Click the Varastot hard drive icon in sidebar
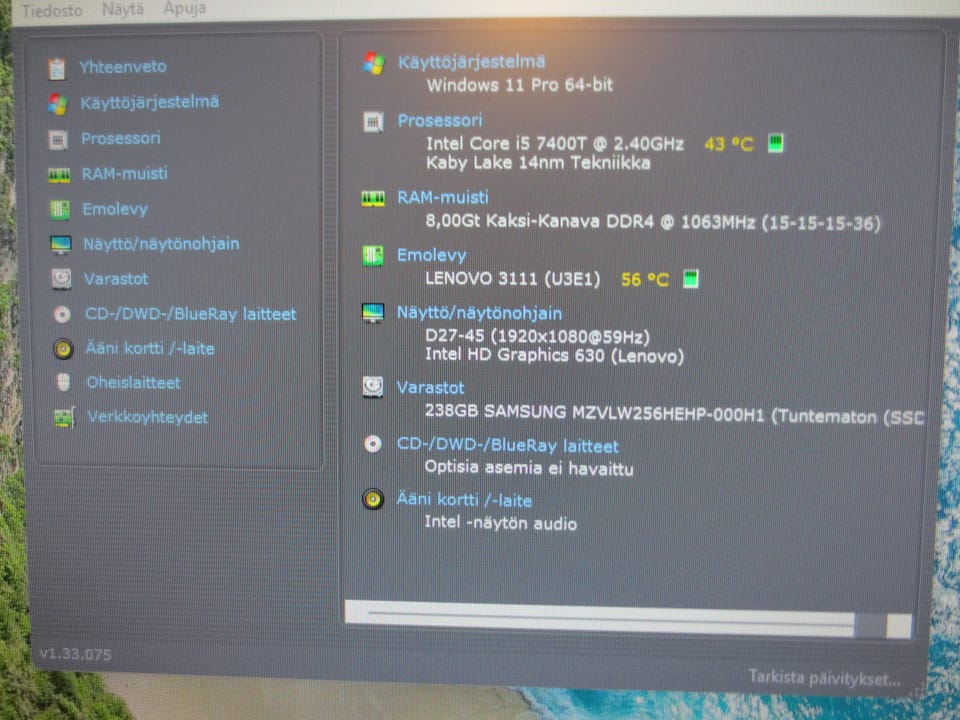 [x=61, y=279]
